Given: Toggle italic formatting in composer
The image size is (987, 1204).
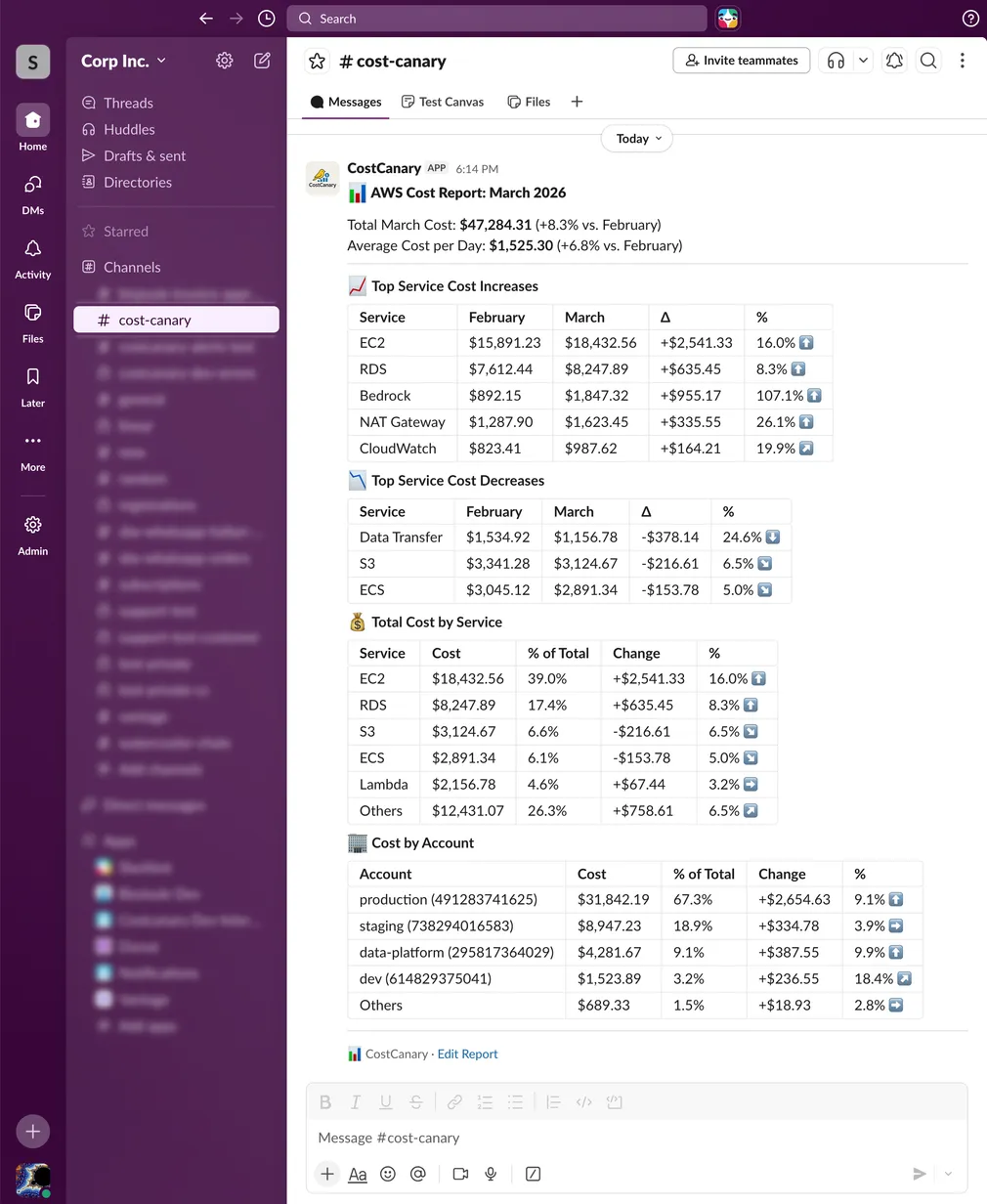Looking at the screenshot, I should pyautogui.click(x=356, y=1102).
